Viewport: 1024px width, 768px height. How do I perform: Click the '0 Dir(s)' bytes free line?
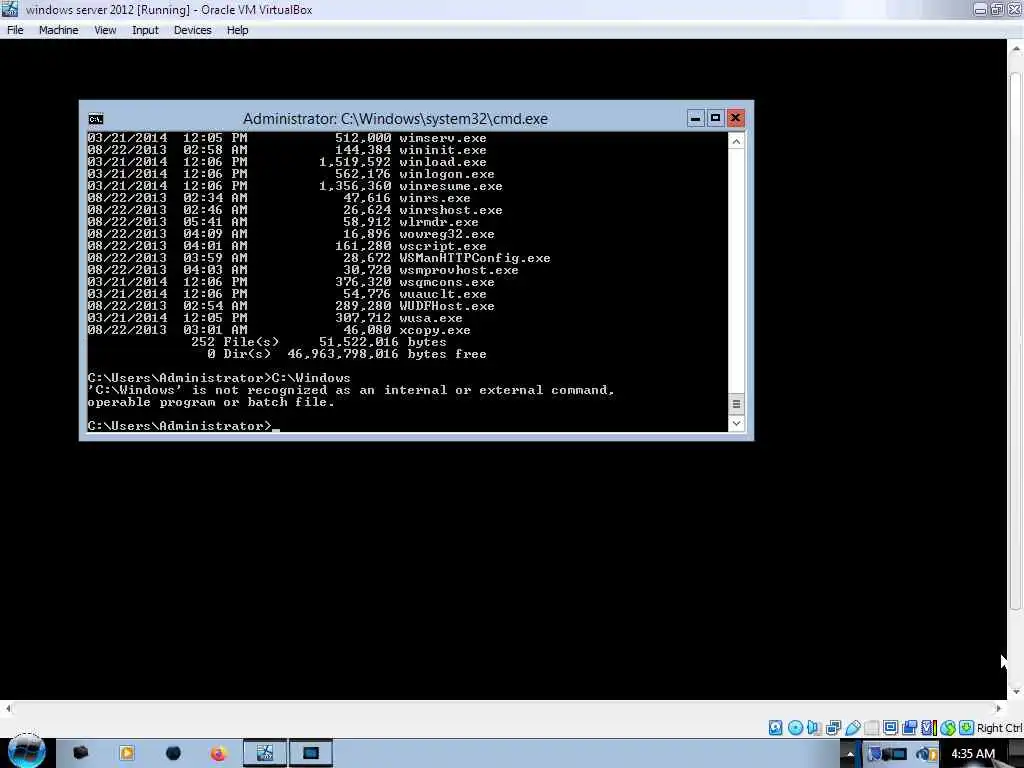point(347,355)
